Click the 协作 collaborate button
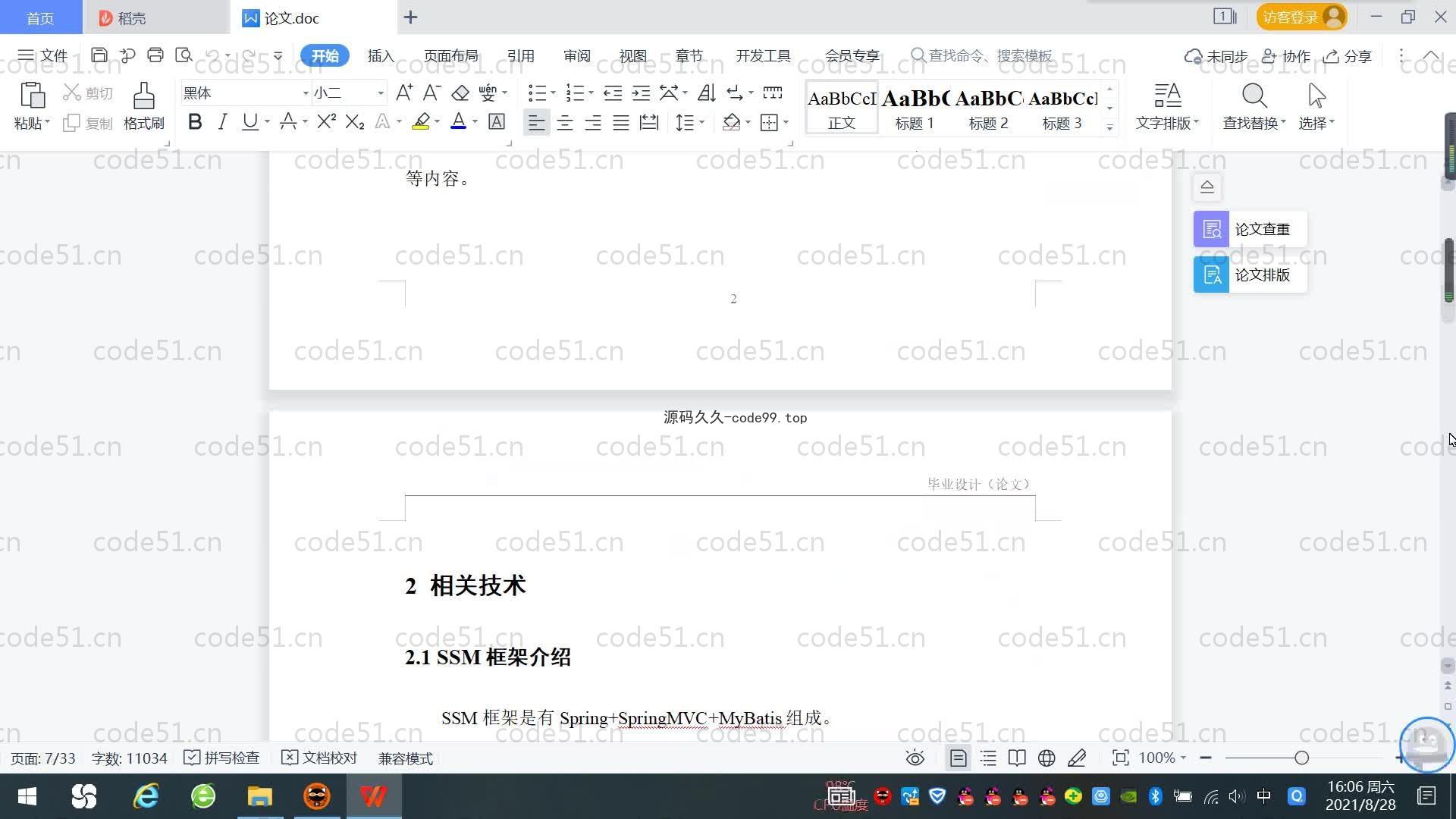 click(1286, 56)
